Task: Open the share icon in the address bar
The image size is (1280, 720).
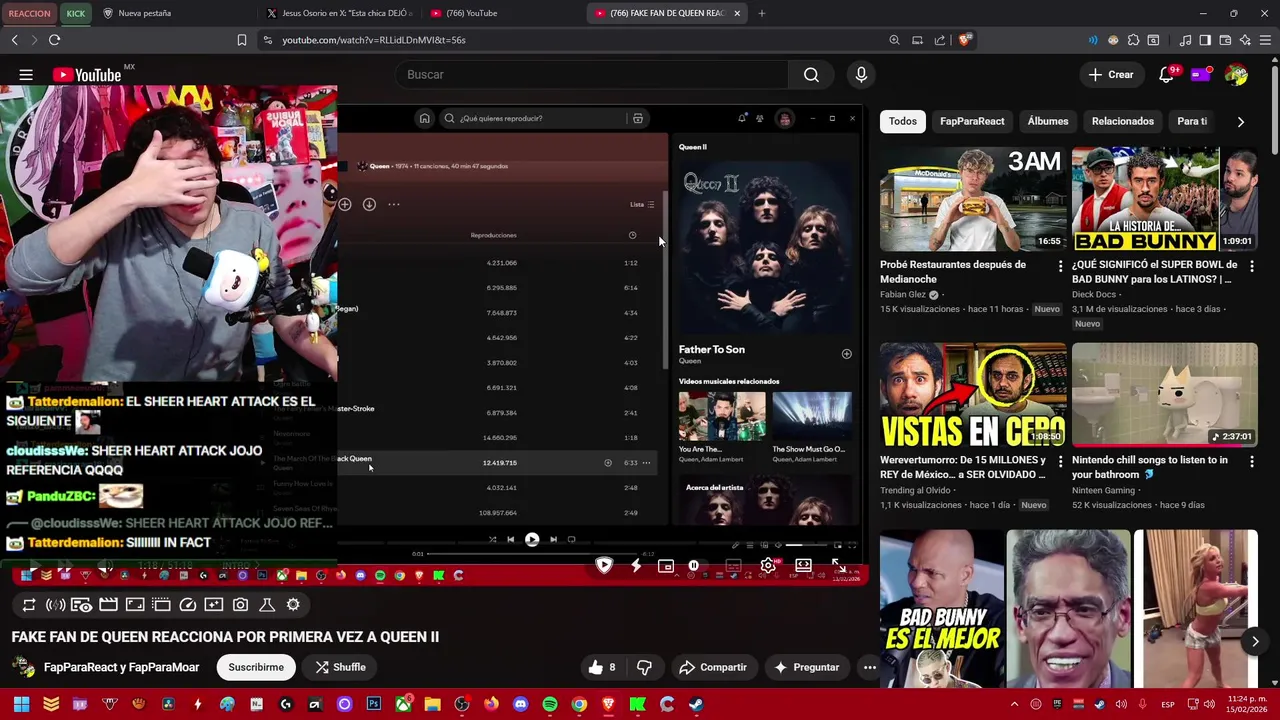Action: [940, 40]
